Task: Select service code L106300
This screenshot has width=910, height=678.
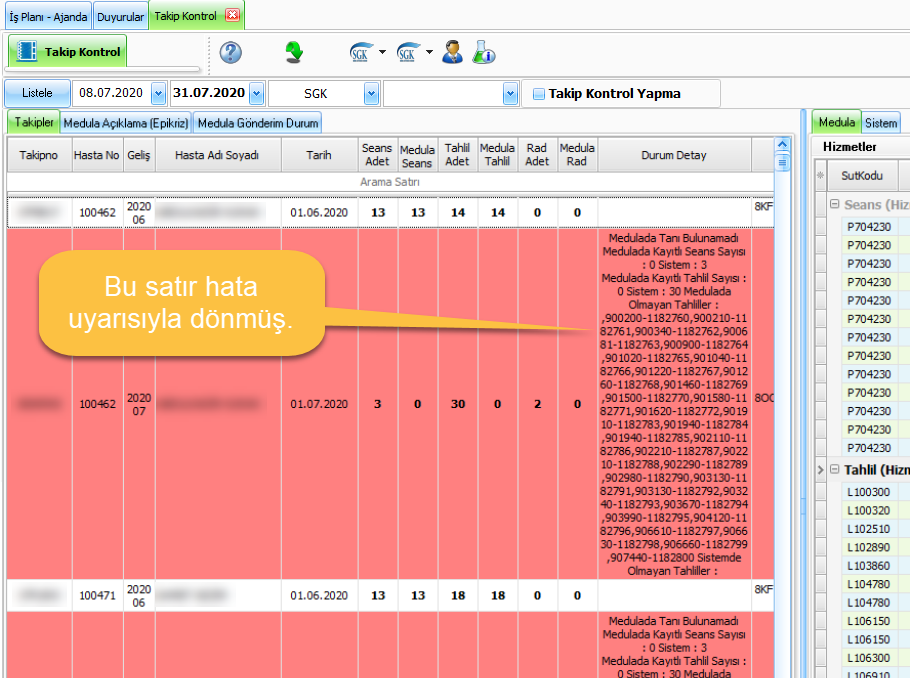Action: tap(868, 658)
